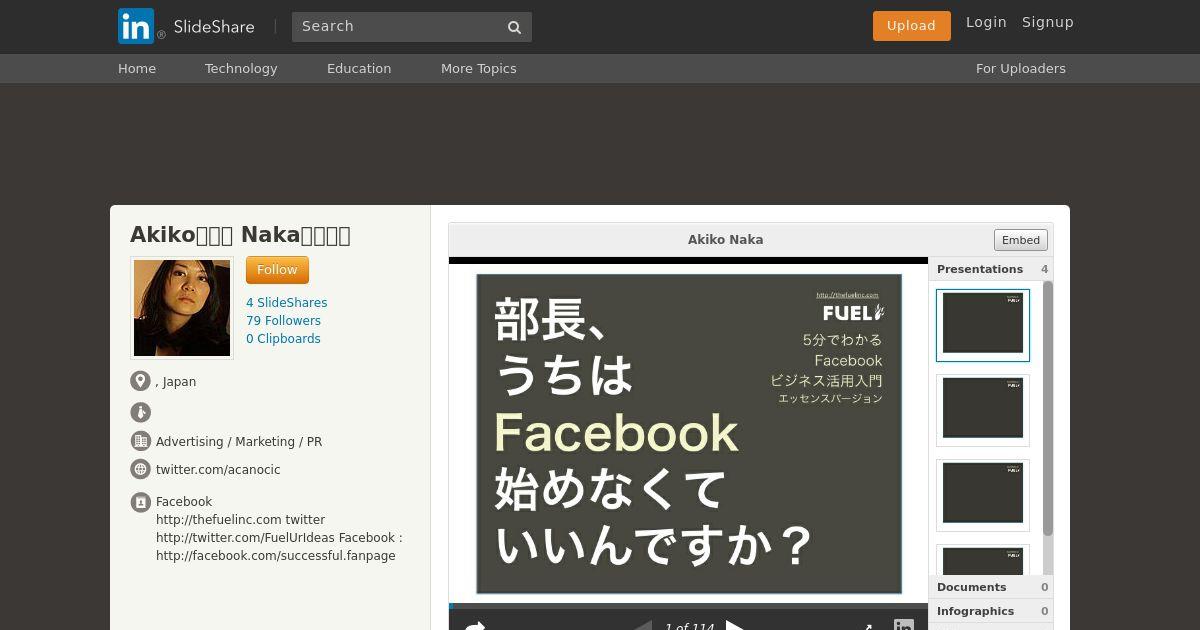Open the For Uploaders menu item

1021,68
